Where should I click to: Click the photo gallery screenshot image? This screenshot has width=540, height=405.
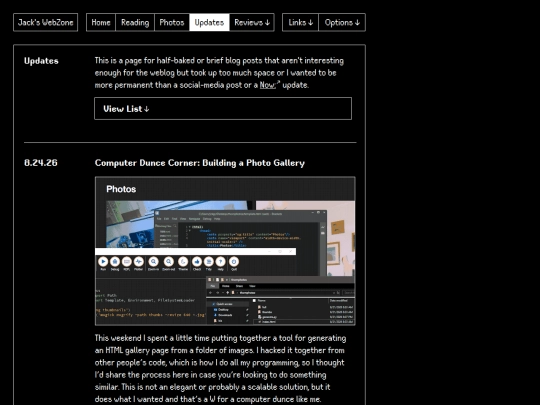click(x=225, y=251)
